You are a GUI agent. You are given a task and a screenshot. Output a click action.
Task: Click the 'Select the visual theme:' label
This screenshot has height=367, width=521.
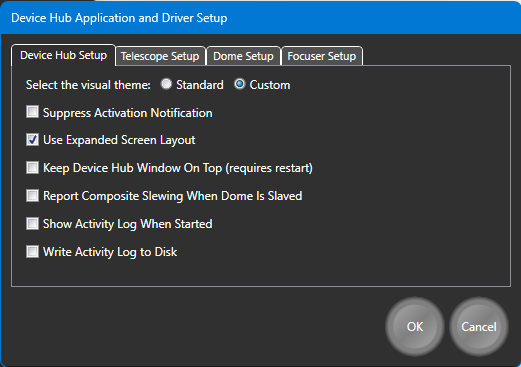click(88, 85)
